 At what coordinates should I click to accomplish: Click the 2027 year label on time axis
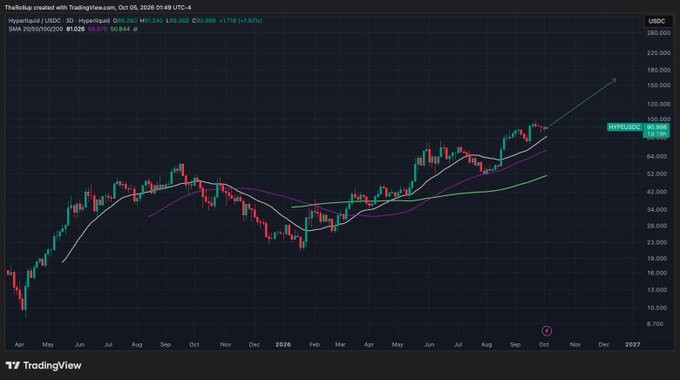(632, 344)
